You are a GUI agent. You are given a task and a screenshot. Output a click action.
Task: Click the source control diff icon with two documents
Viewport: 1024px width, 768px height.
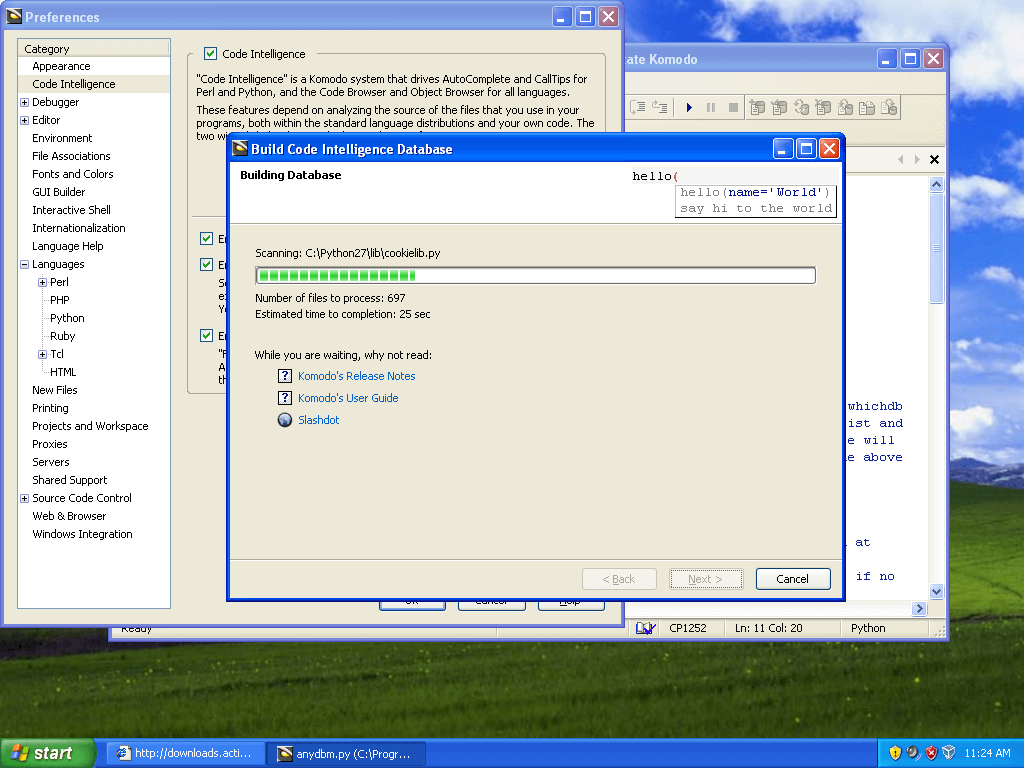coord(867,107)
